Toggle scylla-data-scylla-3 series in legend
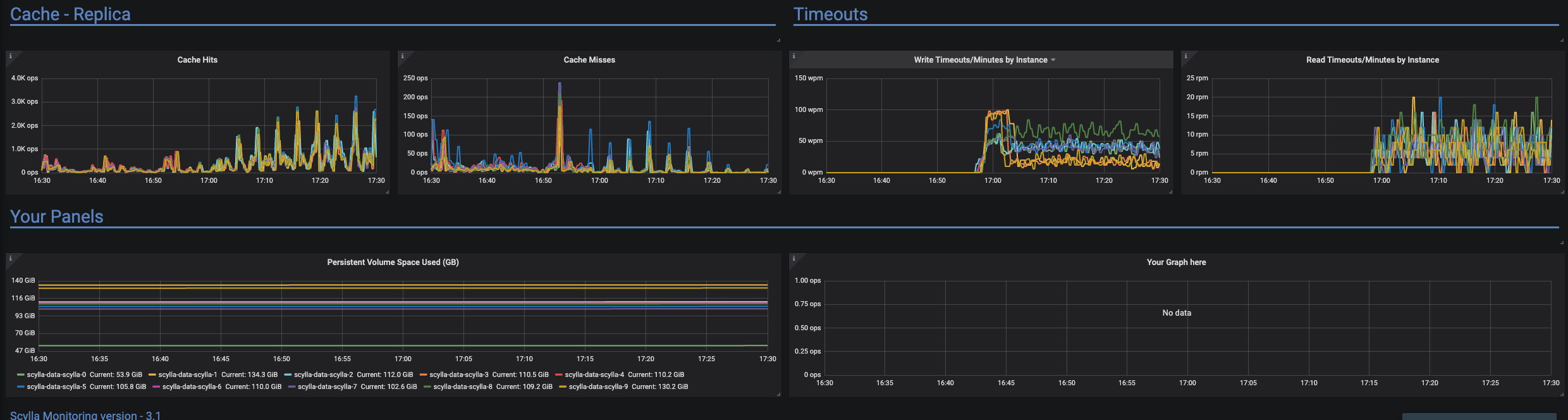1568x420 pixels. (459, 374)
